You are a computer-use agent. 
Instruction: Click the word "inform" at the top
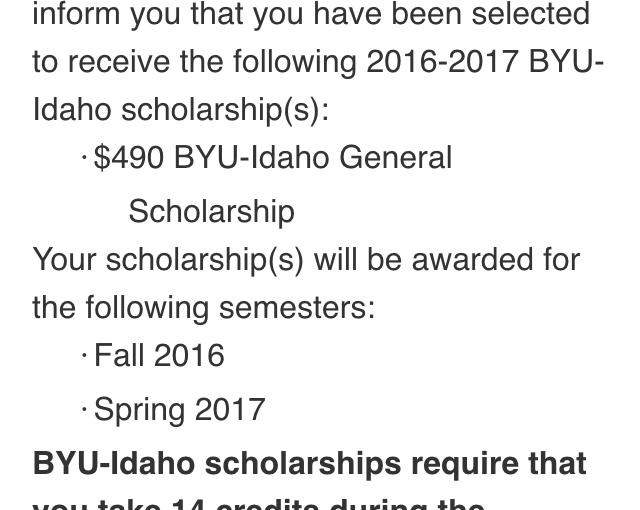[x=76, y=14]
